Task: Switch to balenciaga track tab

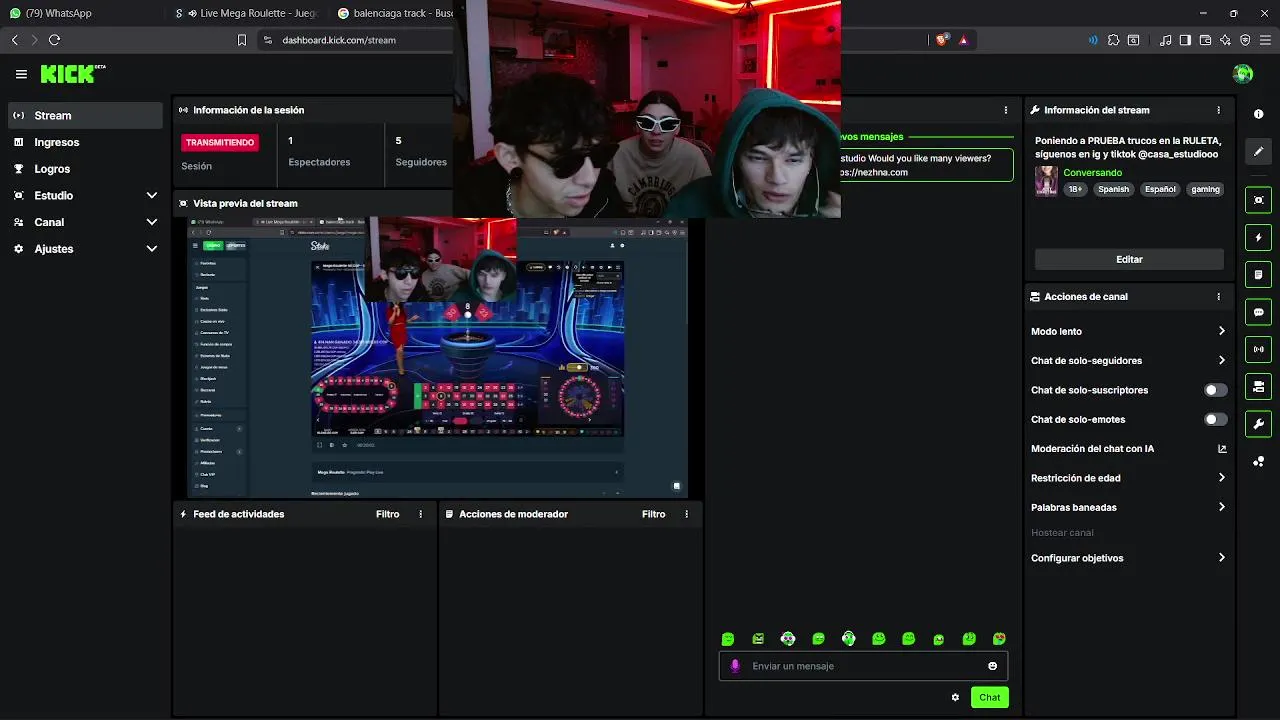Action: pos(395,13)
